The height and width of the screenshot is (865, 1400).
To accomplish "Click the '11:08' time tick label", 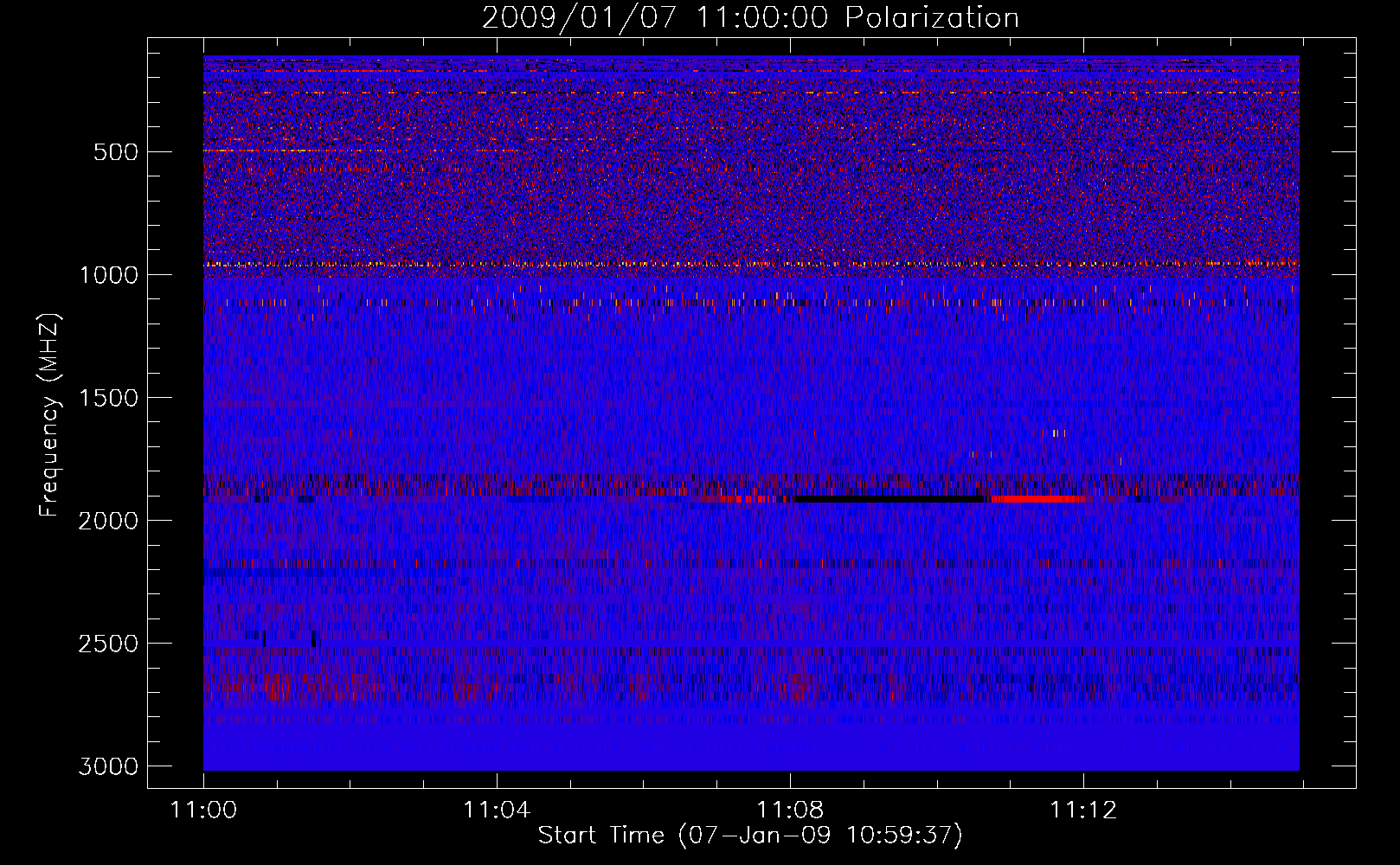I will click(790, 811).
